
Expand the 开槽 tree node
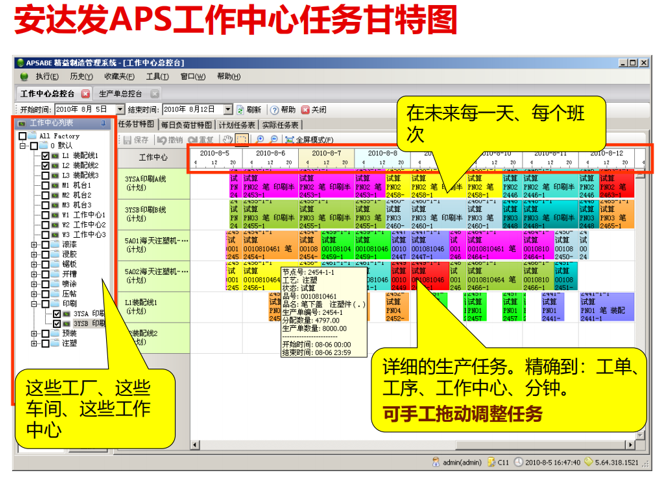tap(34, 274)
